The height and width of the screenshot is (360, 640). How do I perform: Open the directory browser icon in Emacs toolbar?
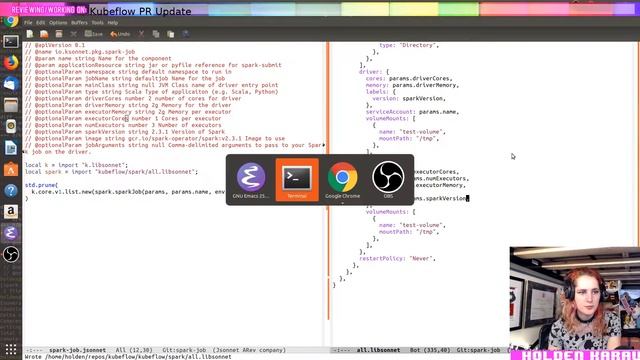pyautogui.click(x=59, y=34)
